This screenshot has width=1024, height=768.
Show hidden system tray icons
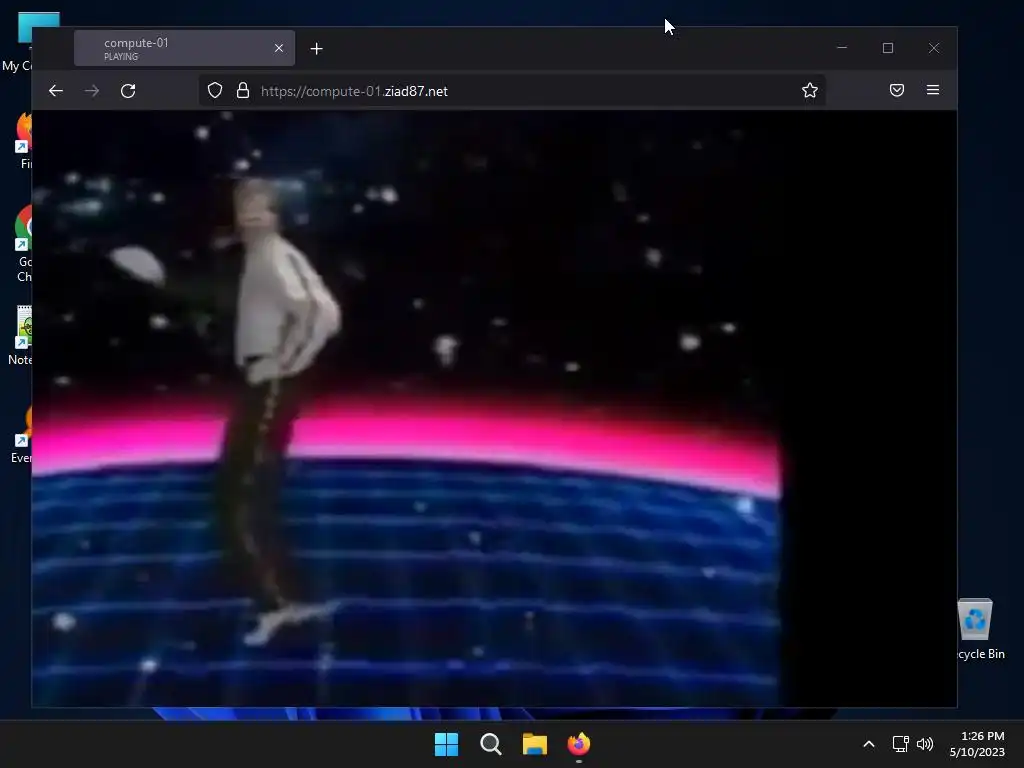869,744
